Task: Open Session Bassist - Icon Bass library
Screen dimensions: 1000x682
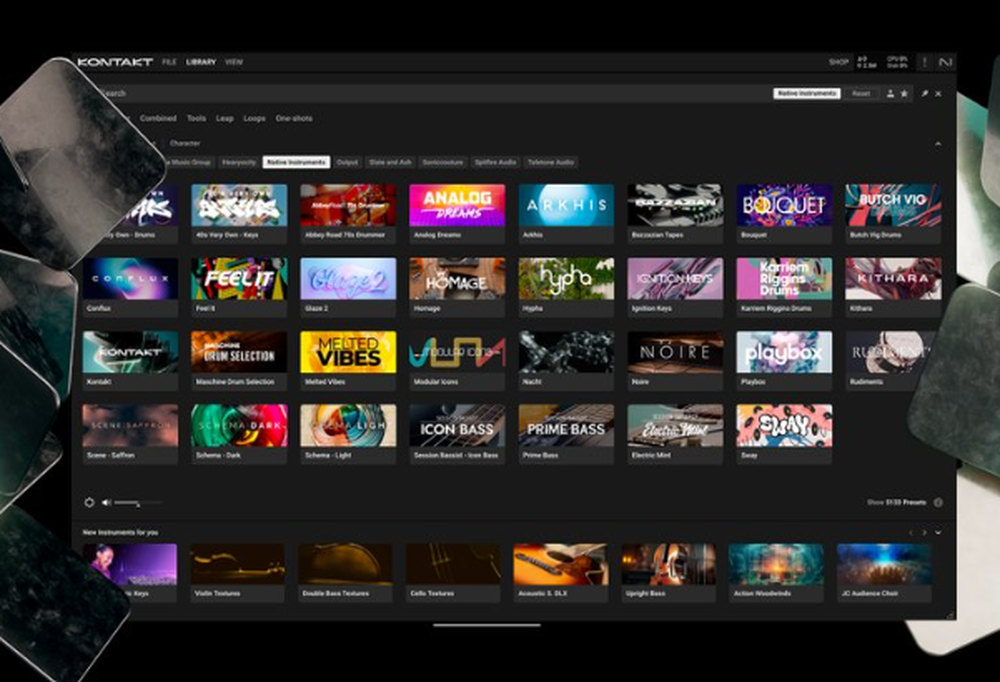Action: click(x=457, y=433)
